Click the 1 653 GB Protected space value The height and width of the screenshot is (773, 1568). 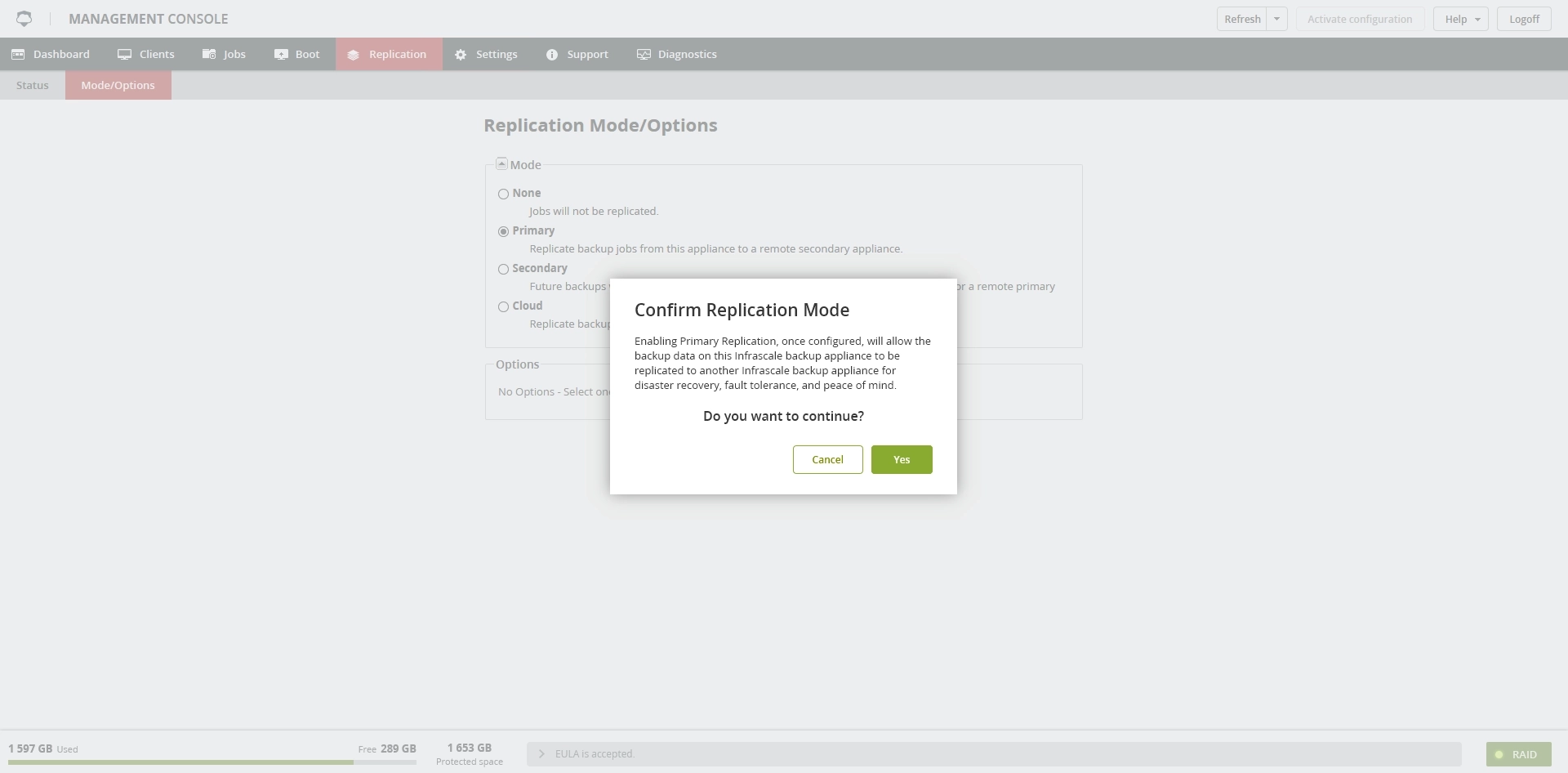coord(470,753)
